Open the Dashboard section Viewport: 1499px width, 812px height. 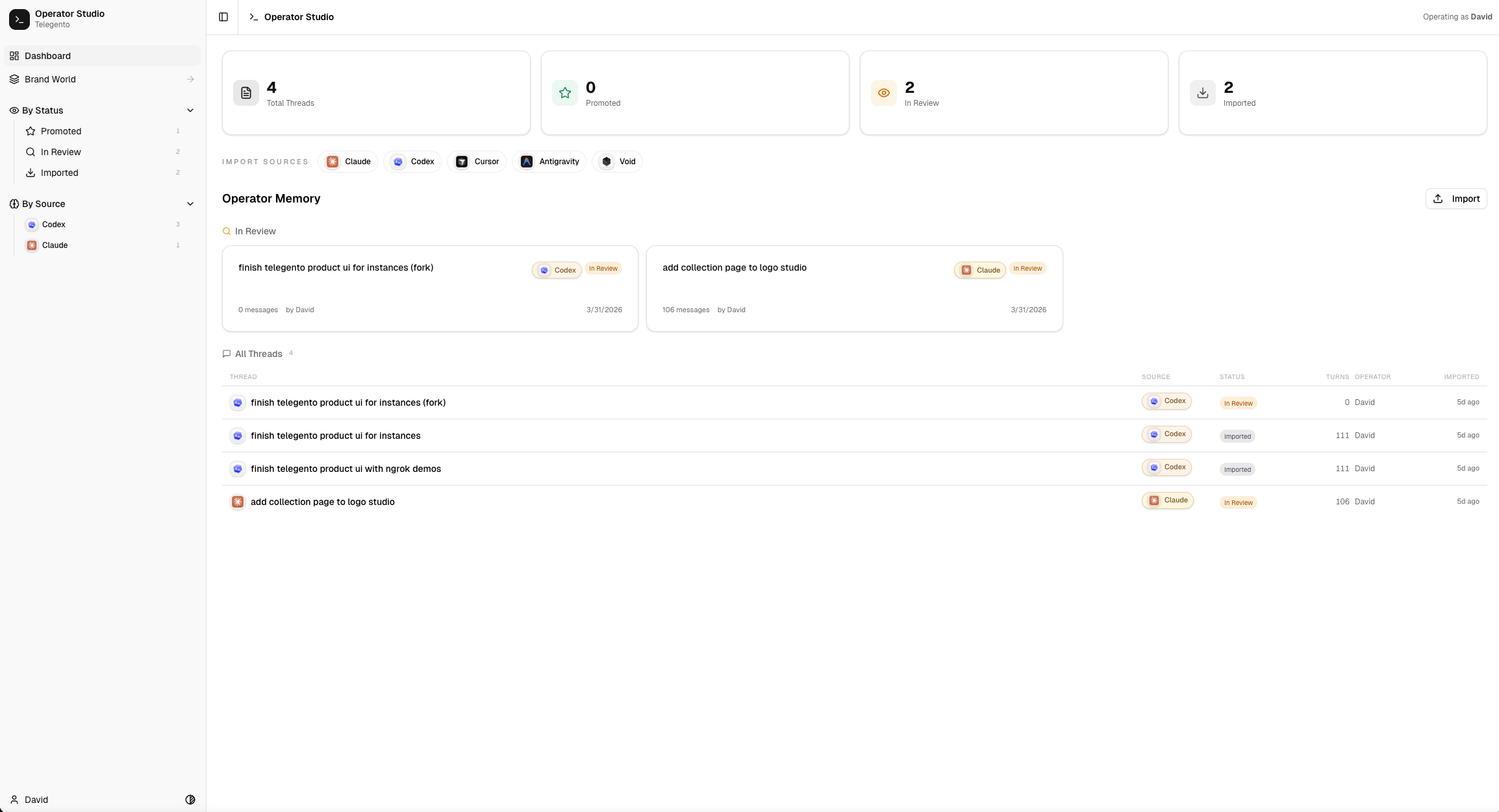(47, 56)
